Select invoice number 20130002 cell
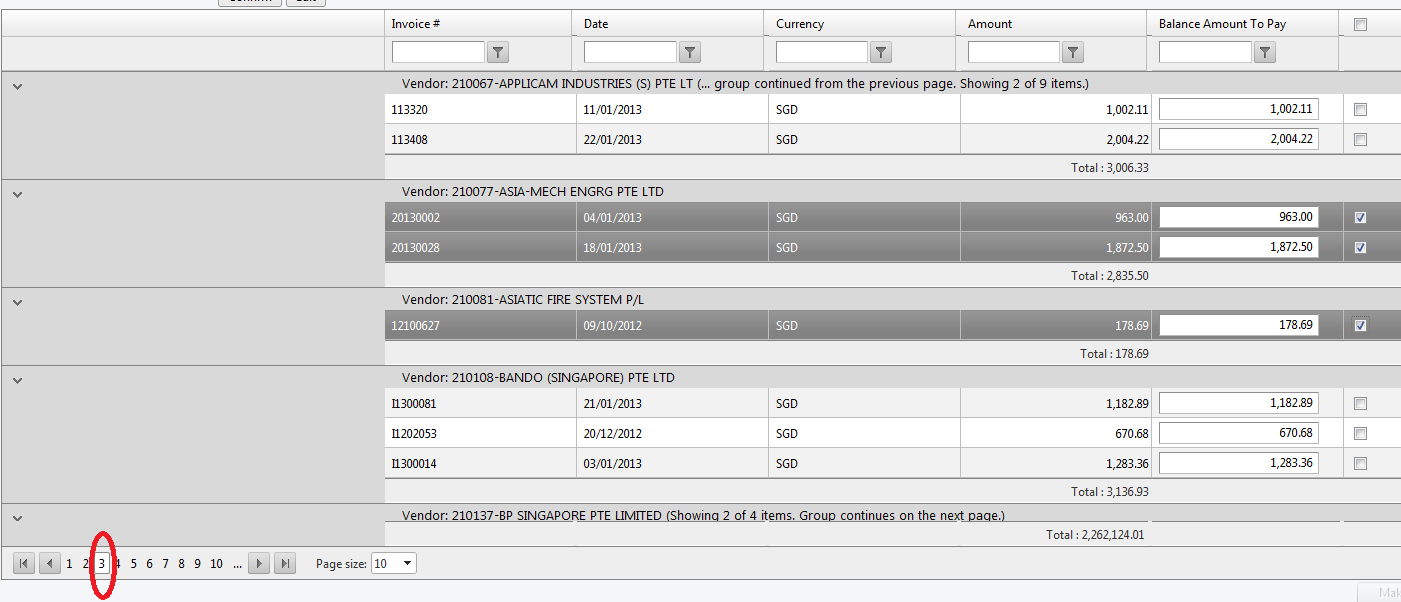This screenshot has width=1401, height=602. tap(480, 217)
